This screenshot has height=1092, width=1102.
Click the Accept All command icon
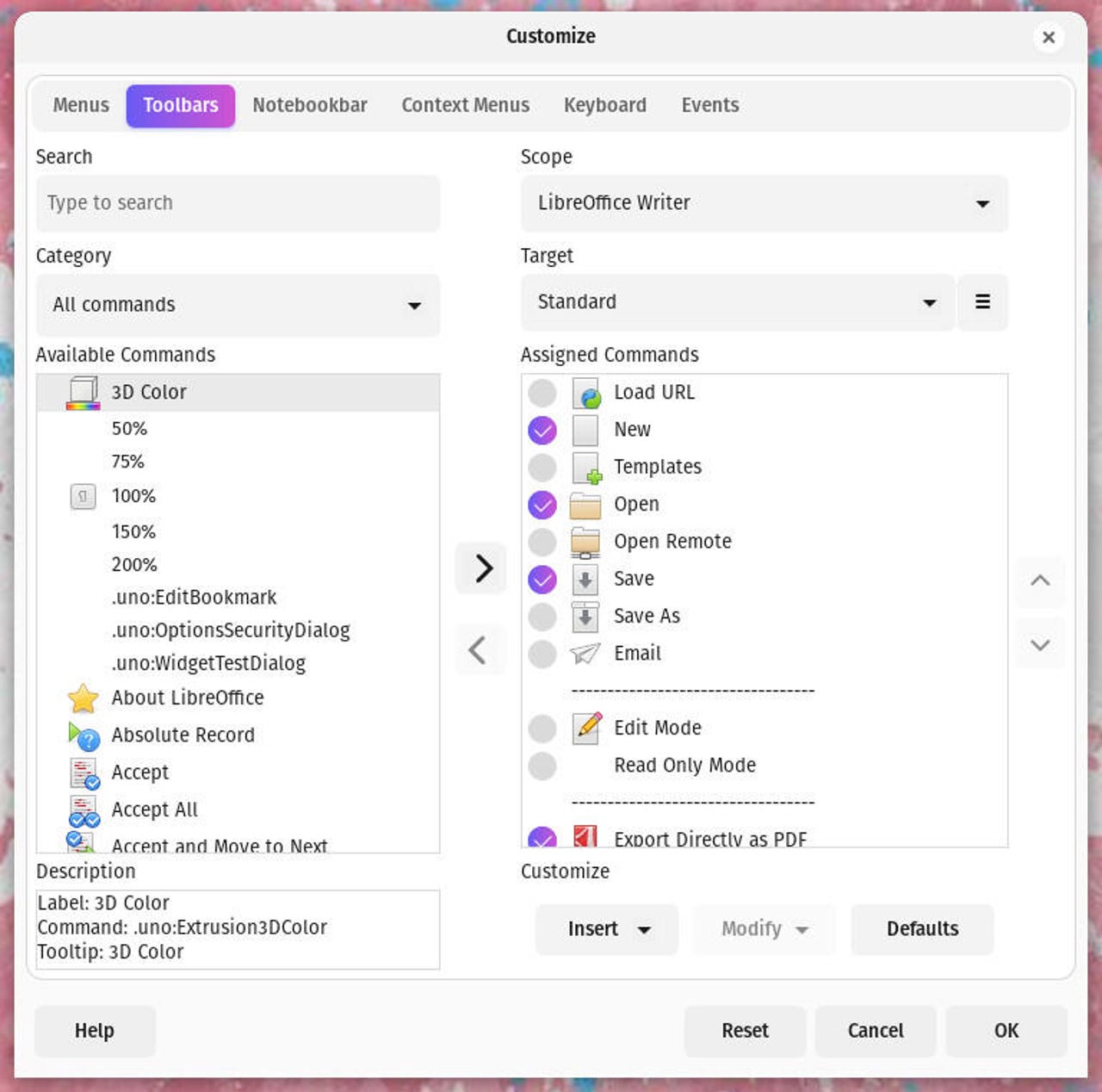84,810
